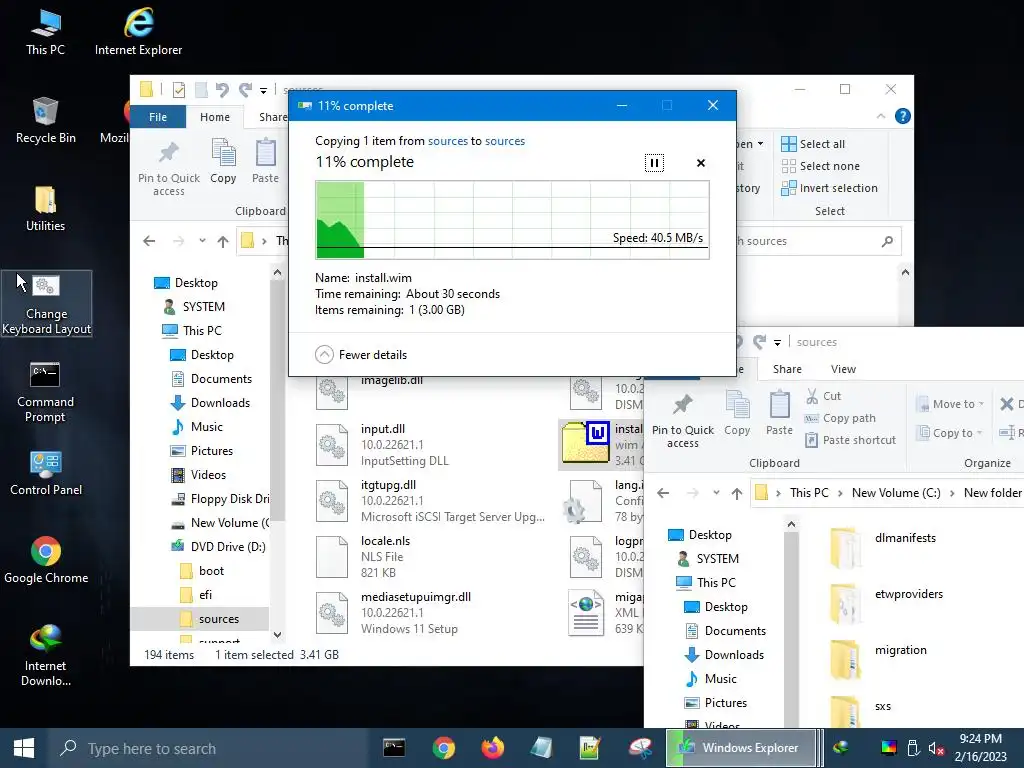Open the dlmanifests folder
The image size is (1024, 768).
point(882,547)
